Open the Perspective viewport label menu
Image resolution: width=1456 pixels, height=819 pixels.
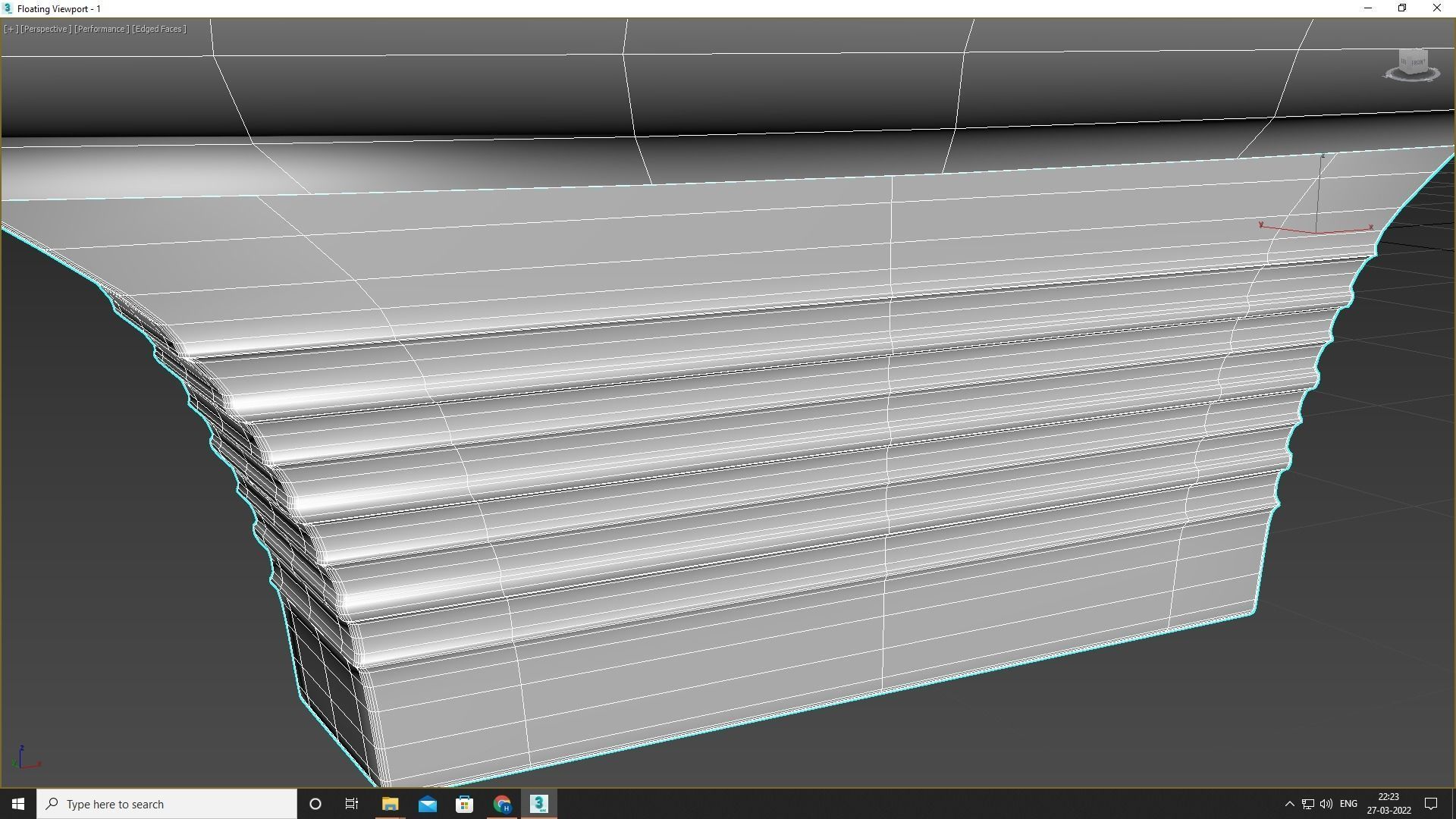(x=45, y=29)
